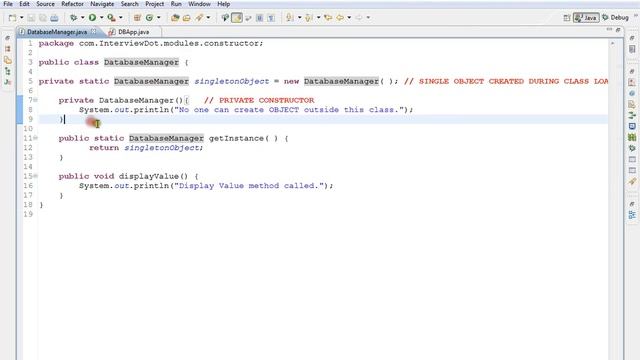Maximize the editor area

point(618,30)
